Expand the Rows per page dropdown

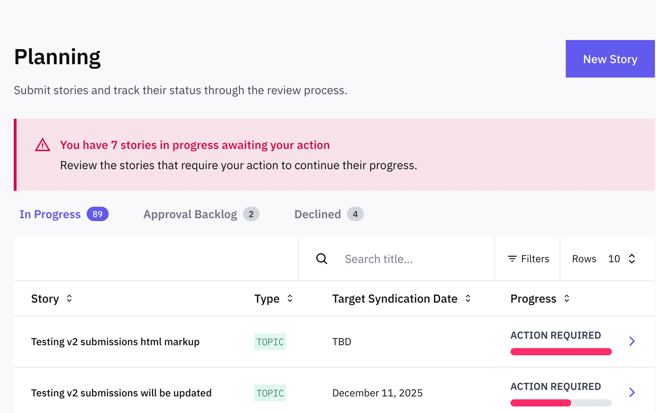click(x=621, y=259)
